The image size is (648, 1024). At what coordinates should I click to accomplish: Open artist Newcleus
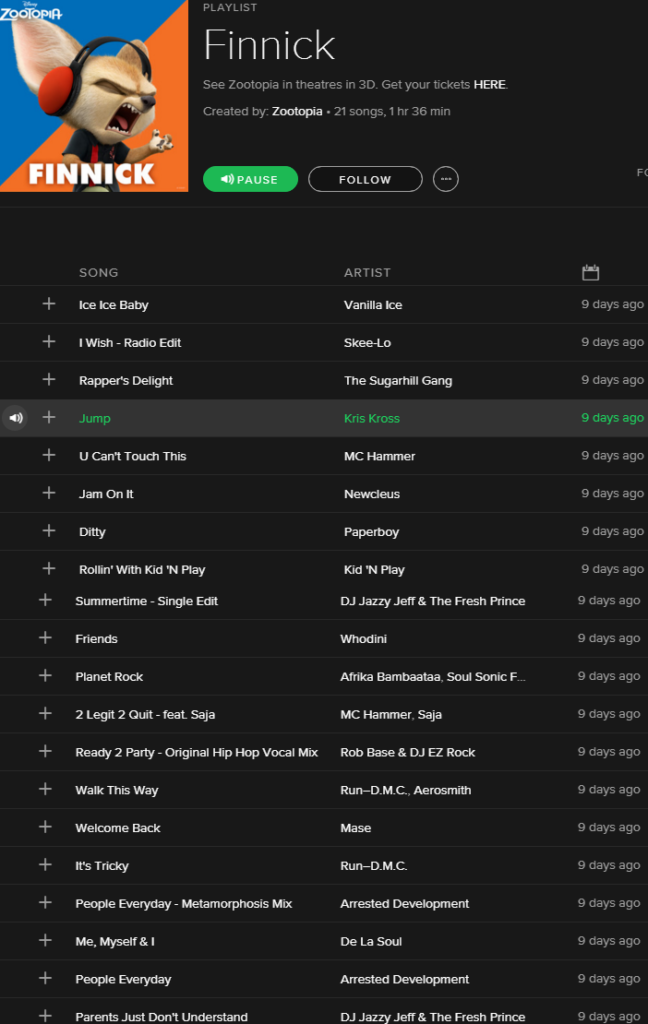[372, 494]
